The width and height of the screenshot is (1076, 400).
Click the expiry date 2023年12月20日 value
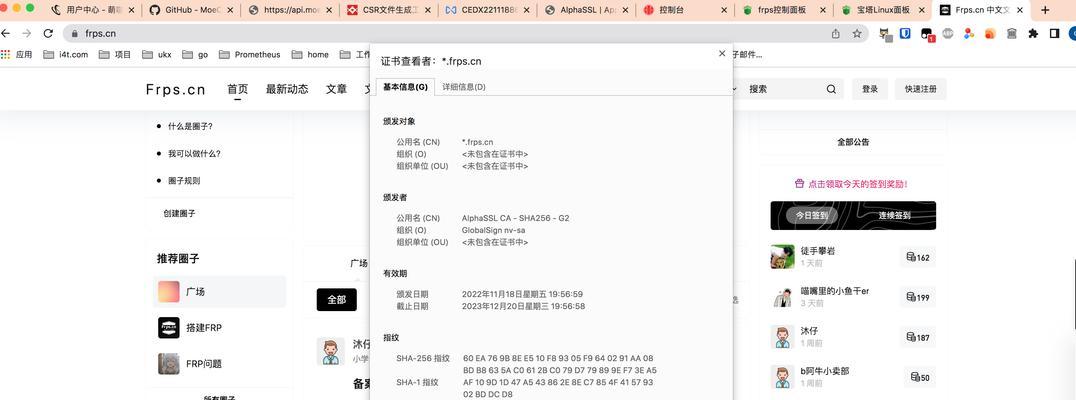tap(524, 306)
